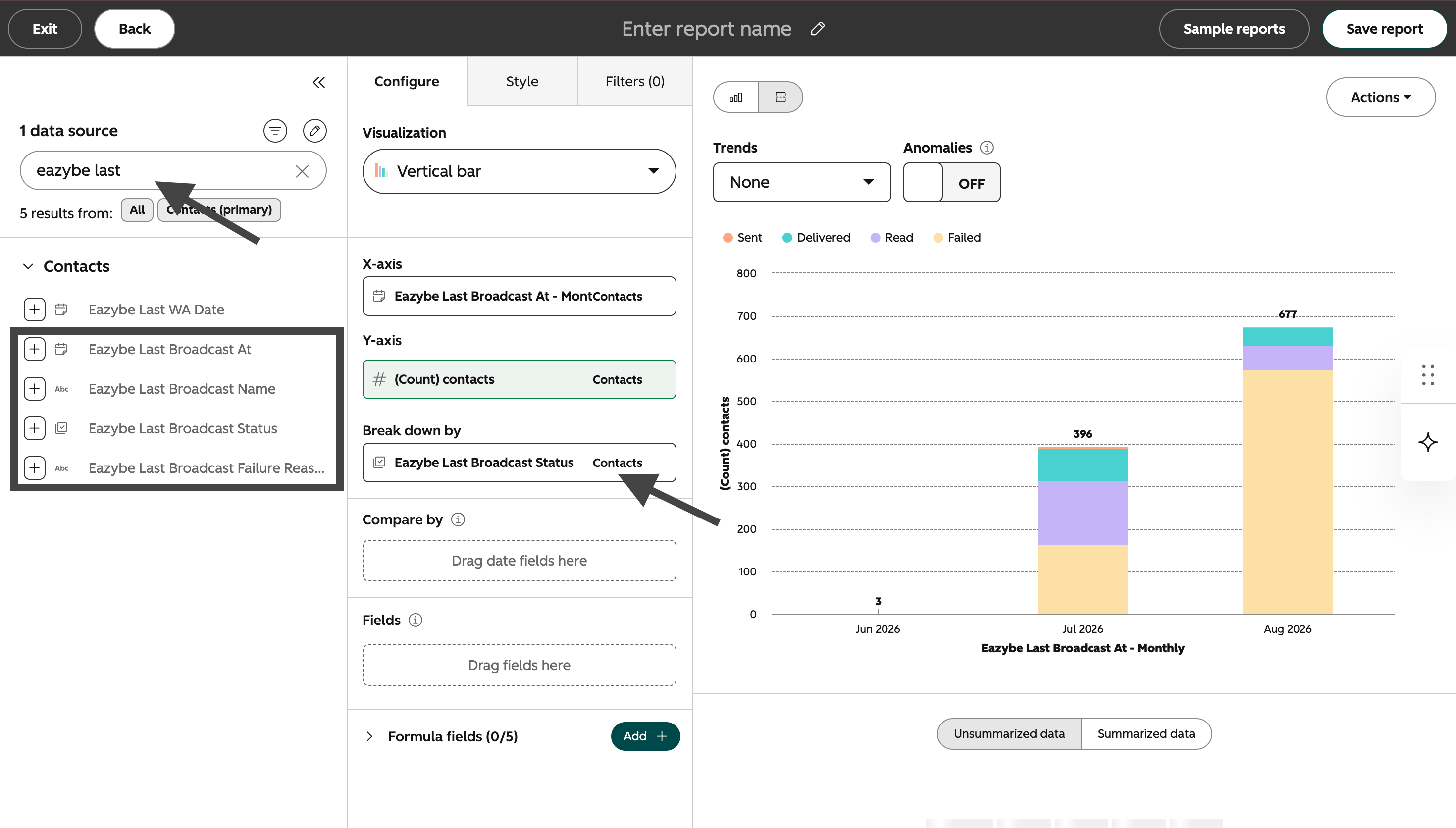Click the hash icon on Count contacts
This screenshot has height=828, width=1456.
tap(379, 379)
